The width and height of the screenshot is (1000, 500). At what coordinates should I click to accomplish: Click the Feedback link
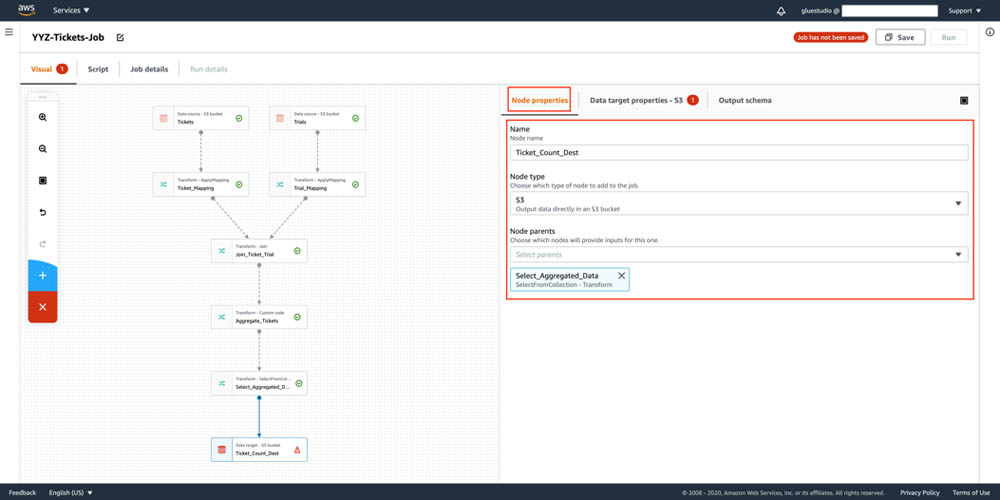tap(22, 492)
